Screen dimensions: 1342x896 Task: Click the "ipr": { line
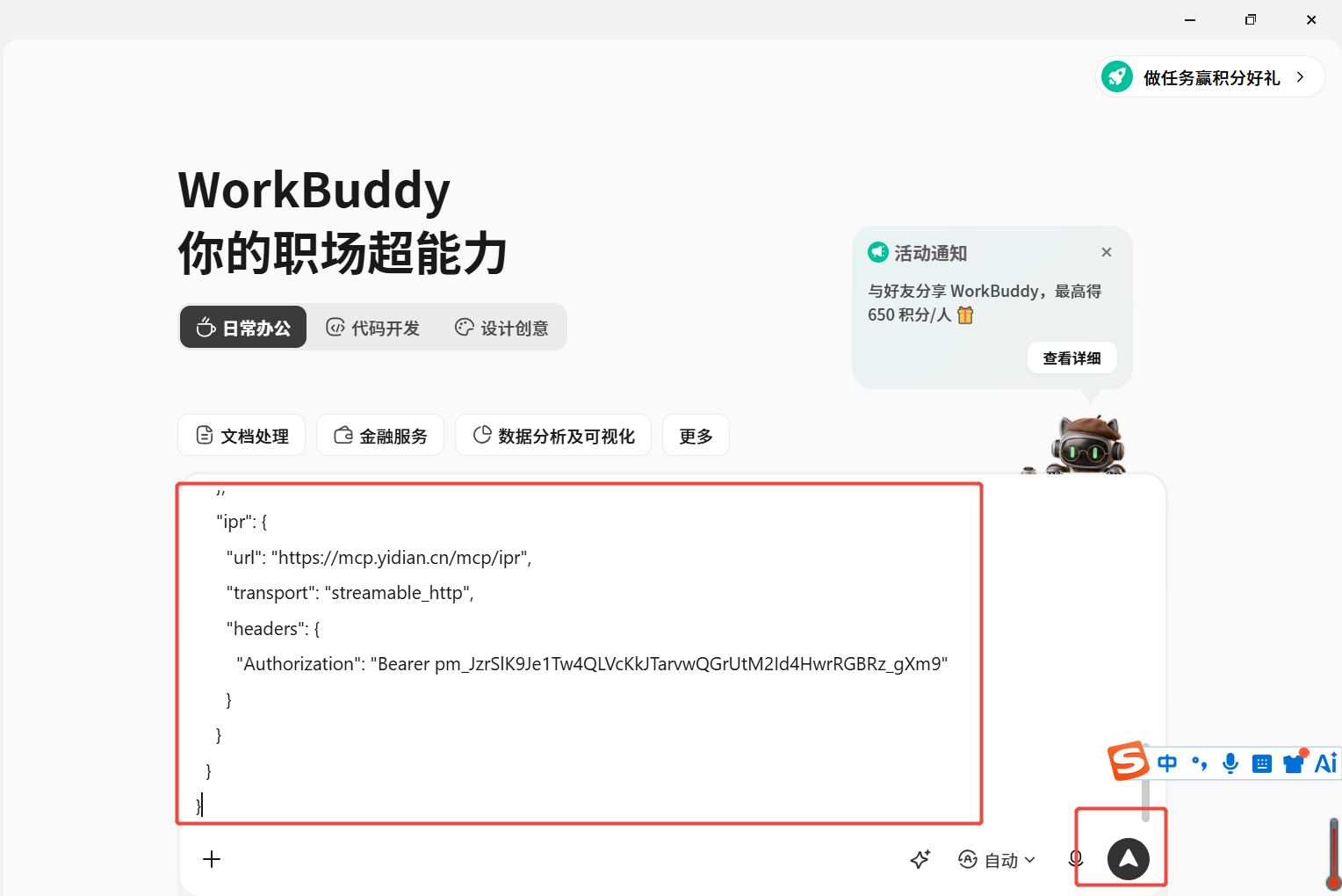tap(242, 522)
